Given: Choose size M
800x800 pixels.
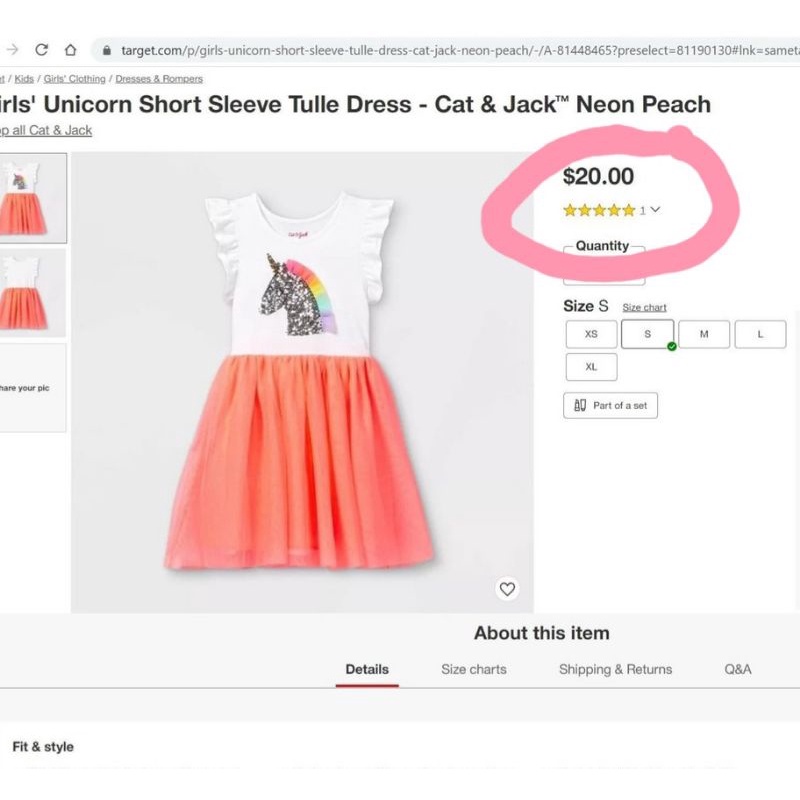Looking at the screenshot, I should coord(704,334).
